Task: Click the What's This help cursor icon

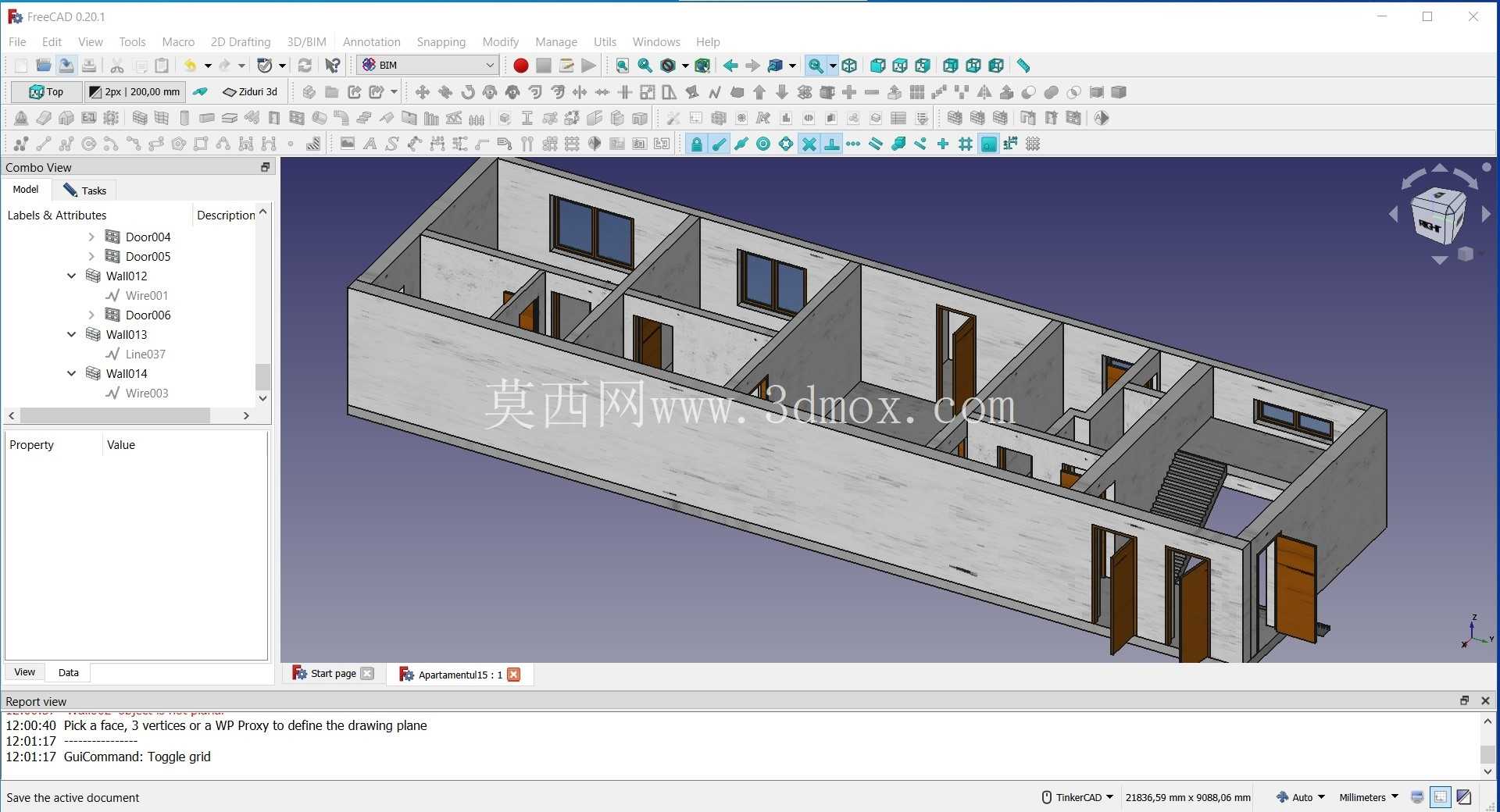Action: coord(333,66)
